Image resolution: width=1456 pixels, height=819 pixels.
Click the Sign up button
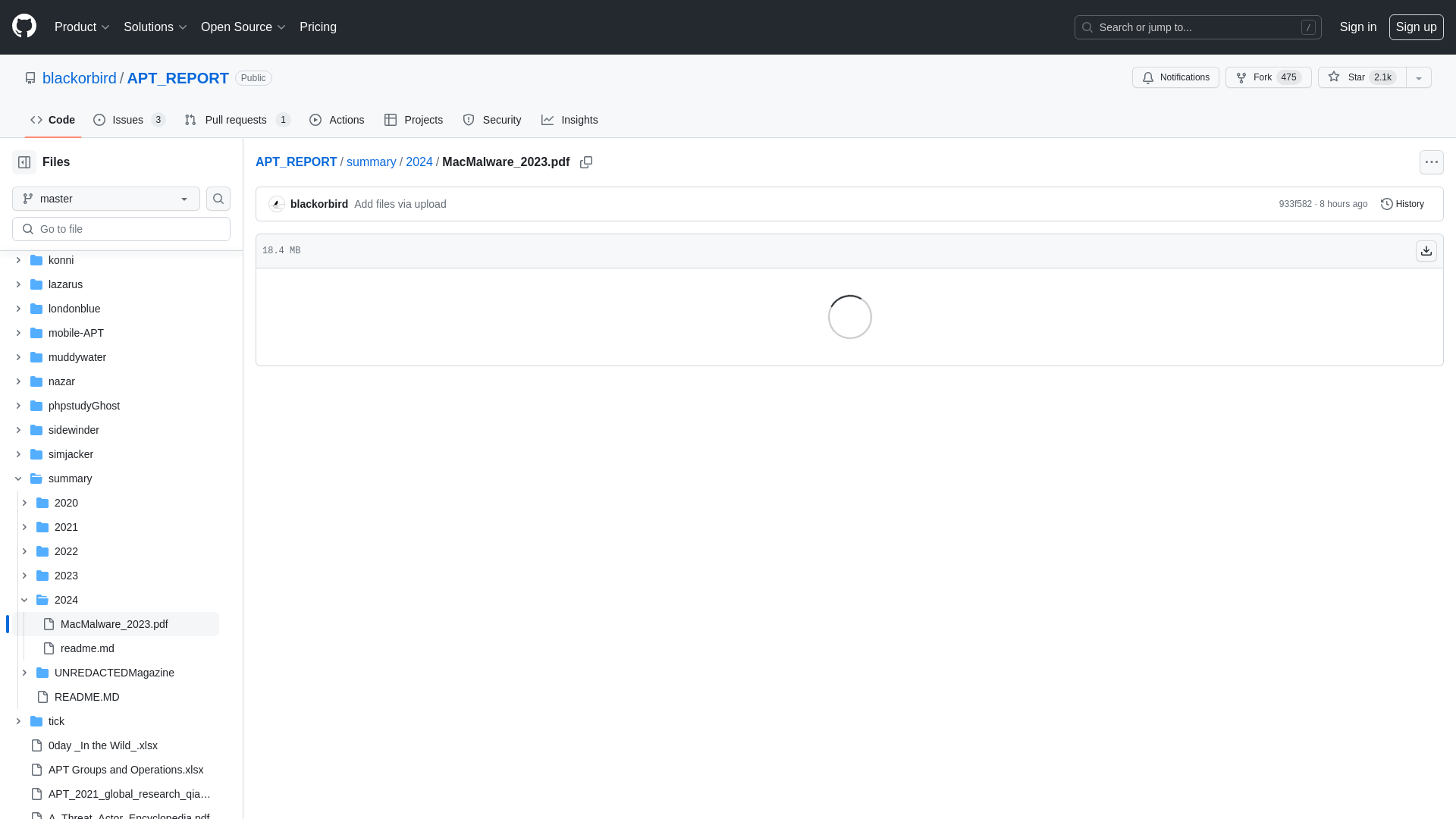[x=1416, y=27]
